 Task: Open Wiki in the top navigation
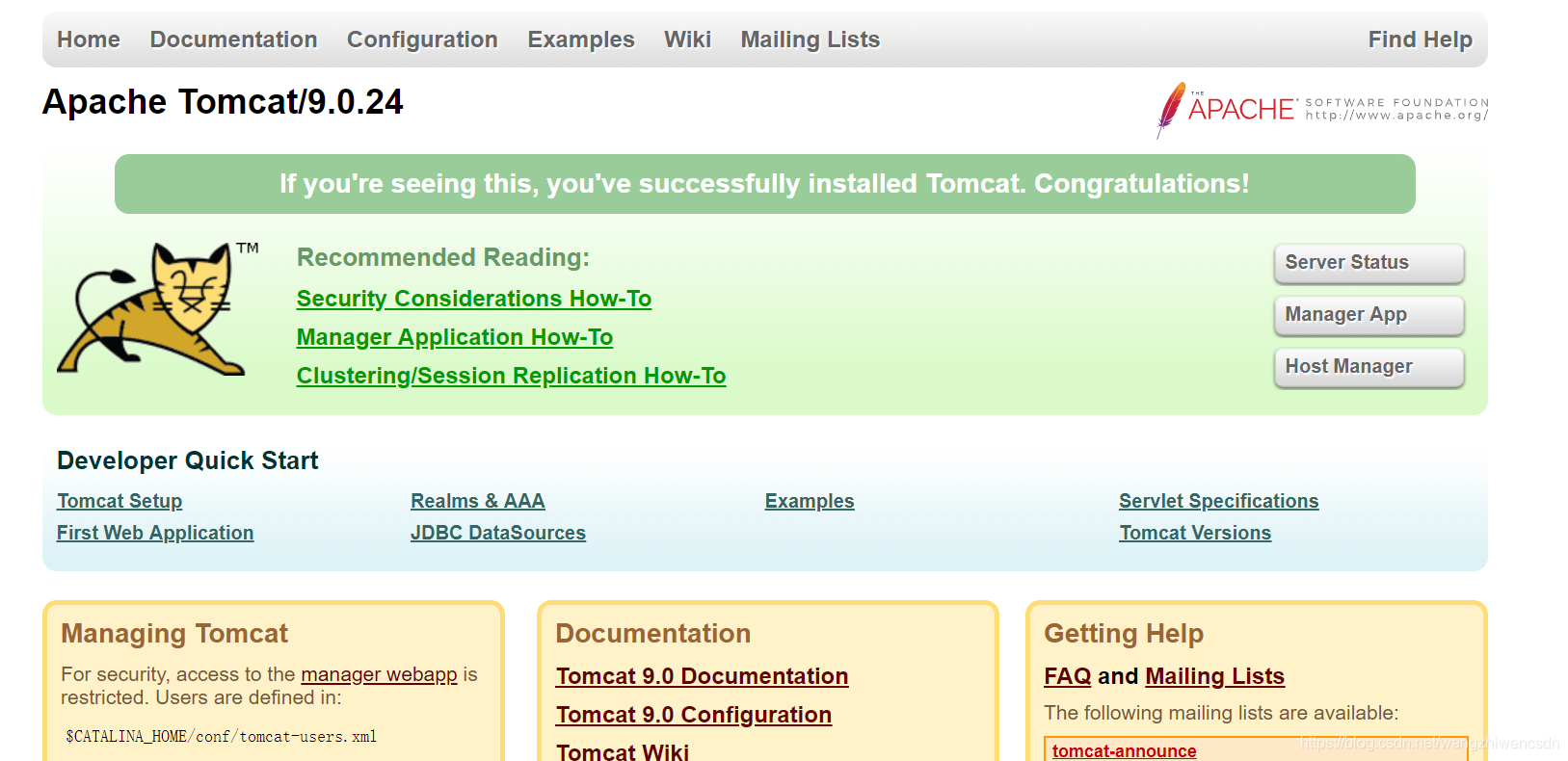(x=687, y=39)
